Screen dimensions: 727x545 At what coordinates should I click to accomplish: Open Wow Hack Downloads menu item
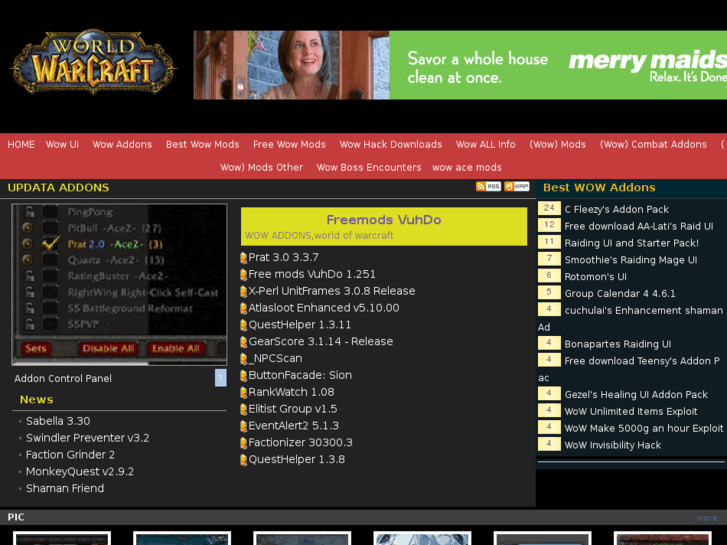pyautogui.click(x=391, y=144)
